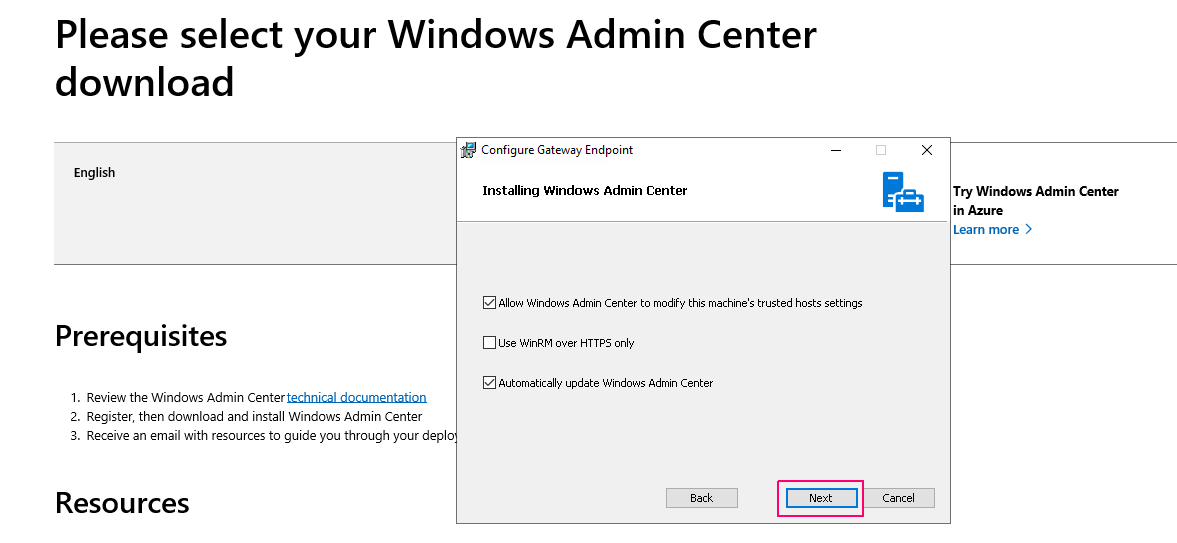The width and height of the screenshot is (1177, 543).
Task: Go Back to the previous installer step
Action: [702, 498]
